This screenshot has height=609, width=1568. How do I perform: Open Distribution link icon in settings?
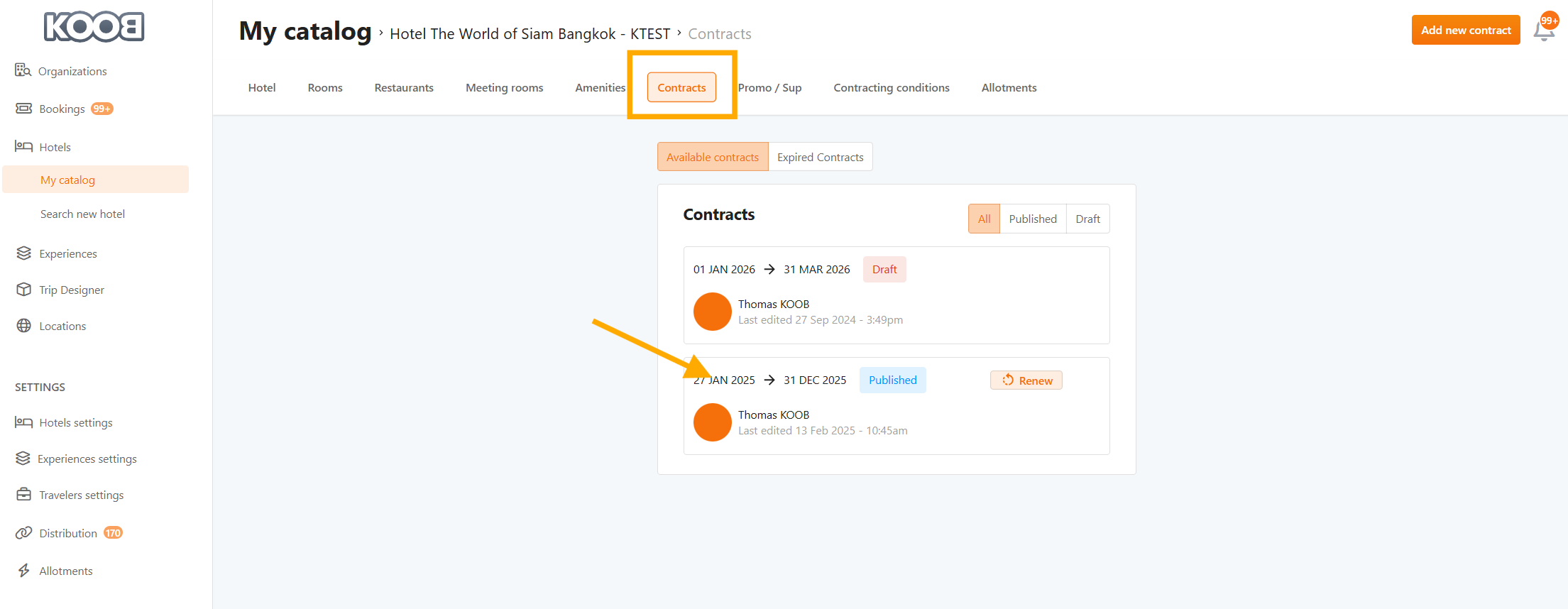(23, 533)
